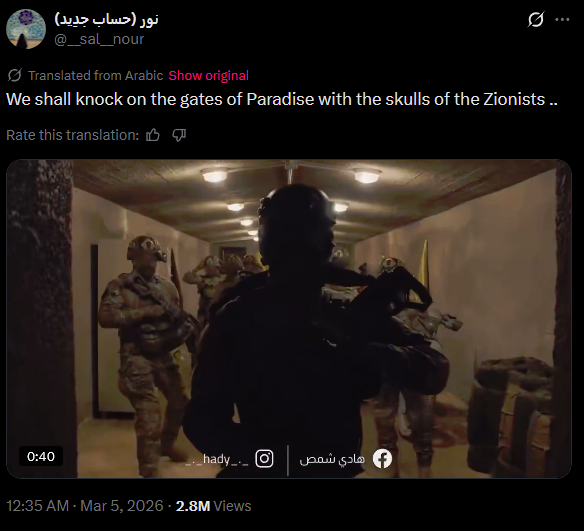Click the translation icon beside Translated from Arabic
Image resolution: width=584 pixels, height=531 pixels.
(15, 76)
